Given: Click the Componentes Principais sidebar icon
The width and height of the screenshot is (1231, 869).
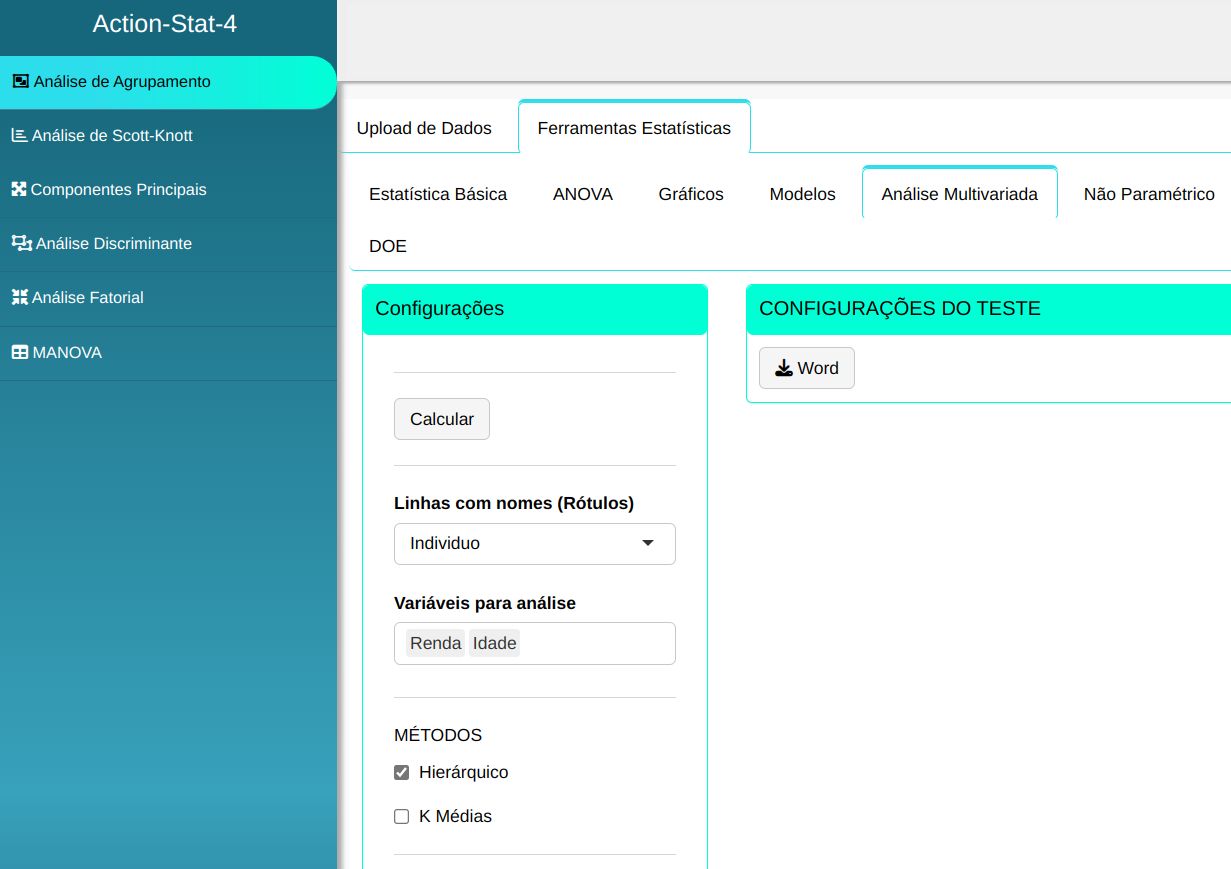Looking at the screenshot, I should (x=18, y=189).
